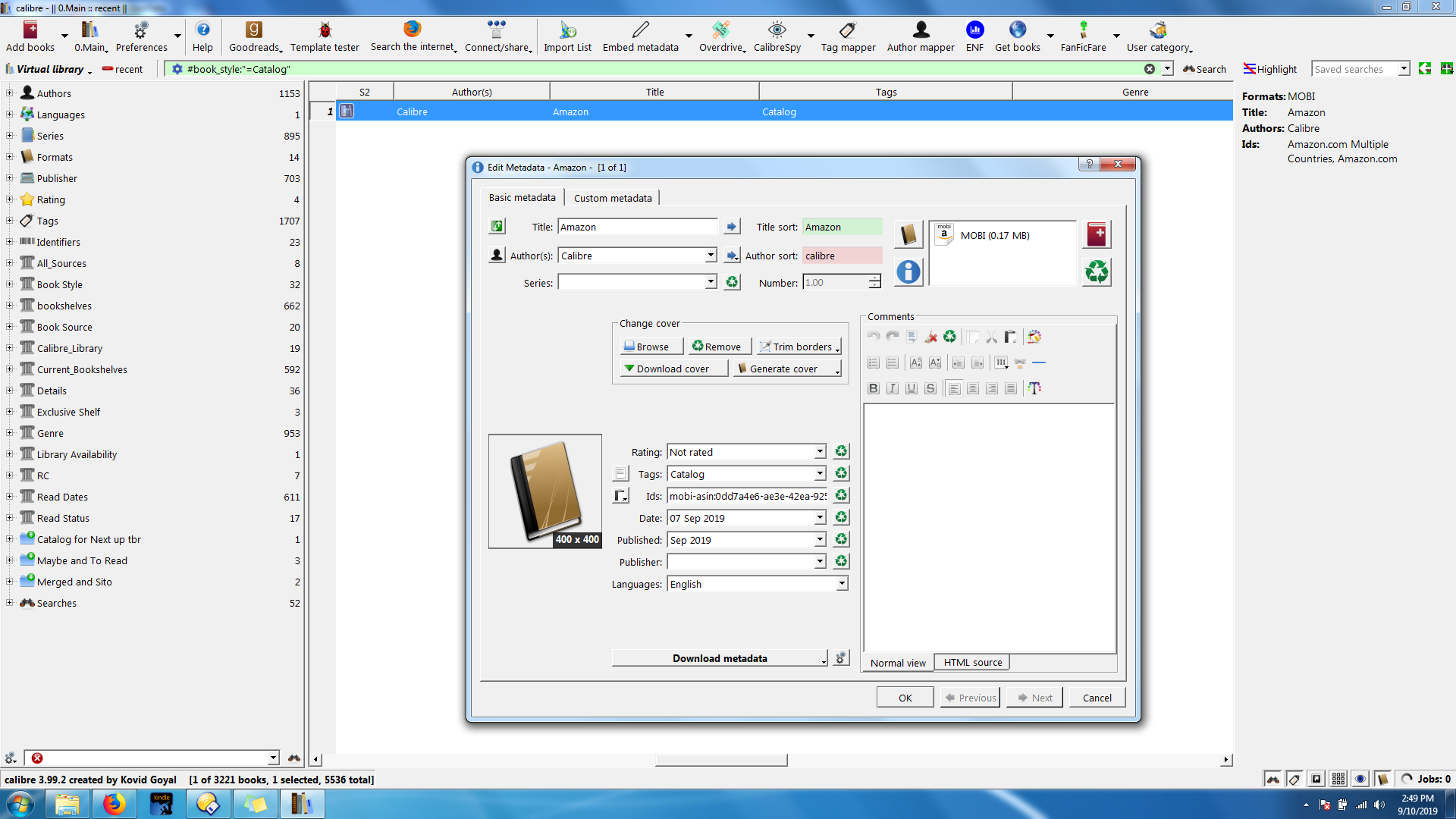The height and width of the screenshot is (819, 1456).
Task: Align comments text right
Action: 992,388
